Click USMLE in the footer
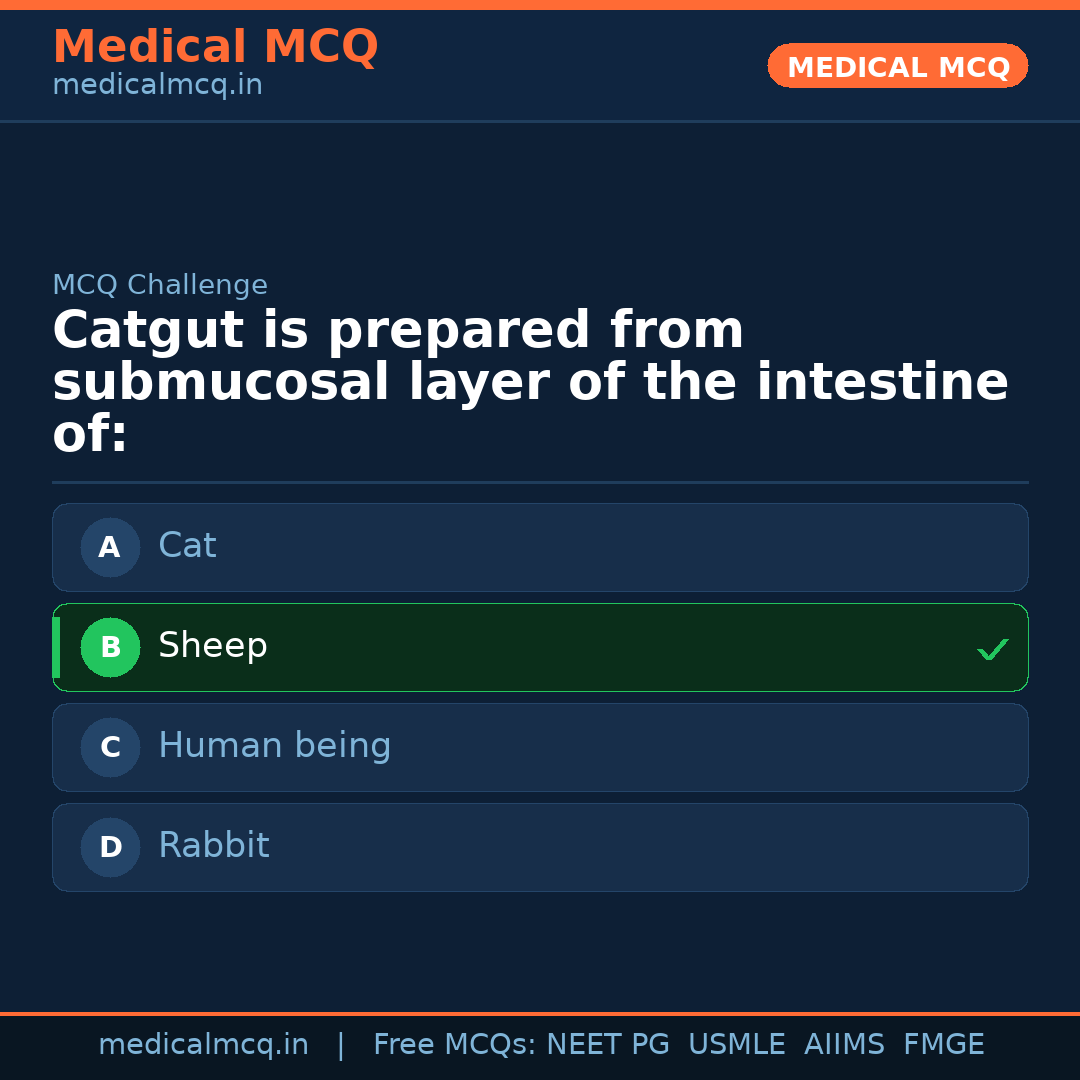This screenshot has height=1080, width=1080. 736,1045
